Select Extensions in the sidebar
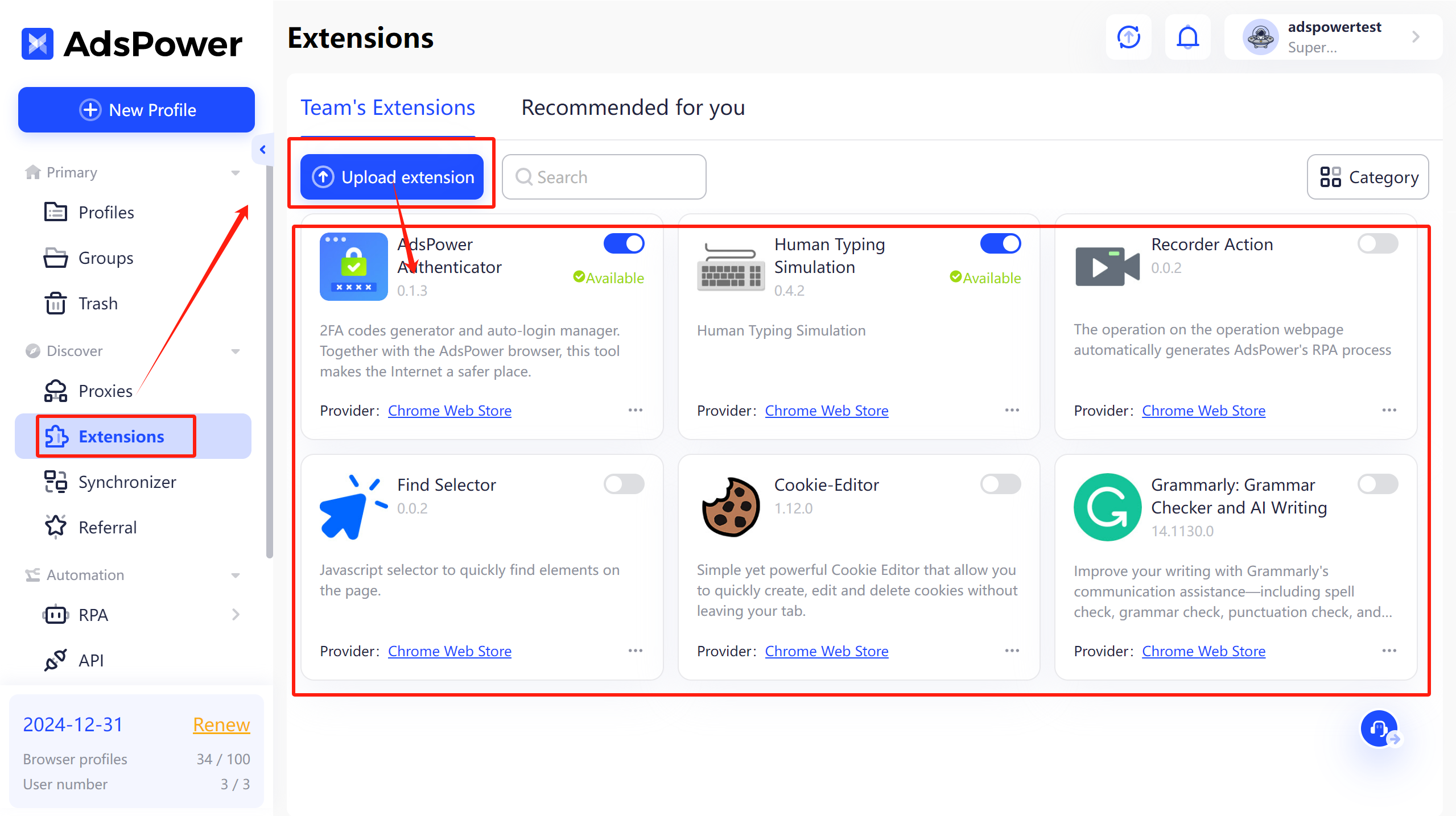This screenshot has width=1456, height=816. (x=133, y=436)
